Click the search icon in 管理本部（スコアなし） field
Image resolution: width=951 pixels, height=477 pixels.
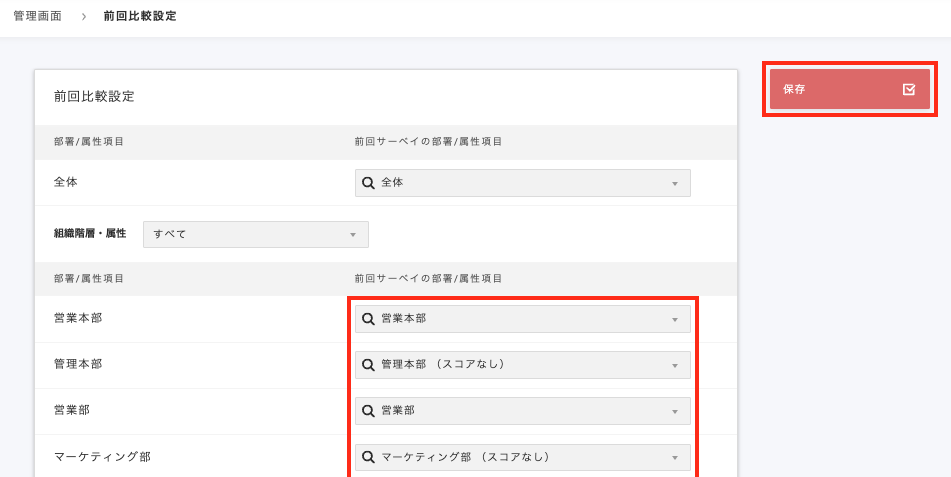click(x=368, y=365)
